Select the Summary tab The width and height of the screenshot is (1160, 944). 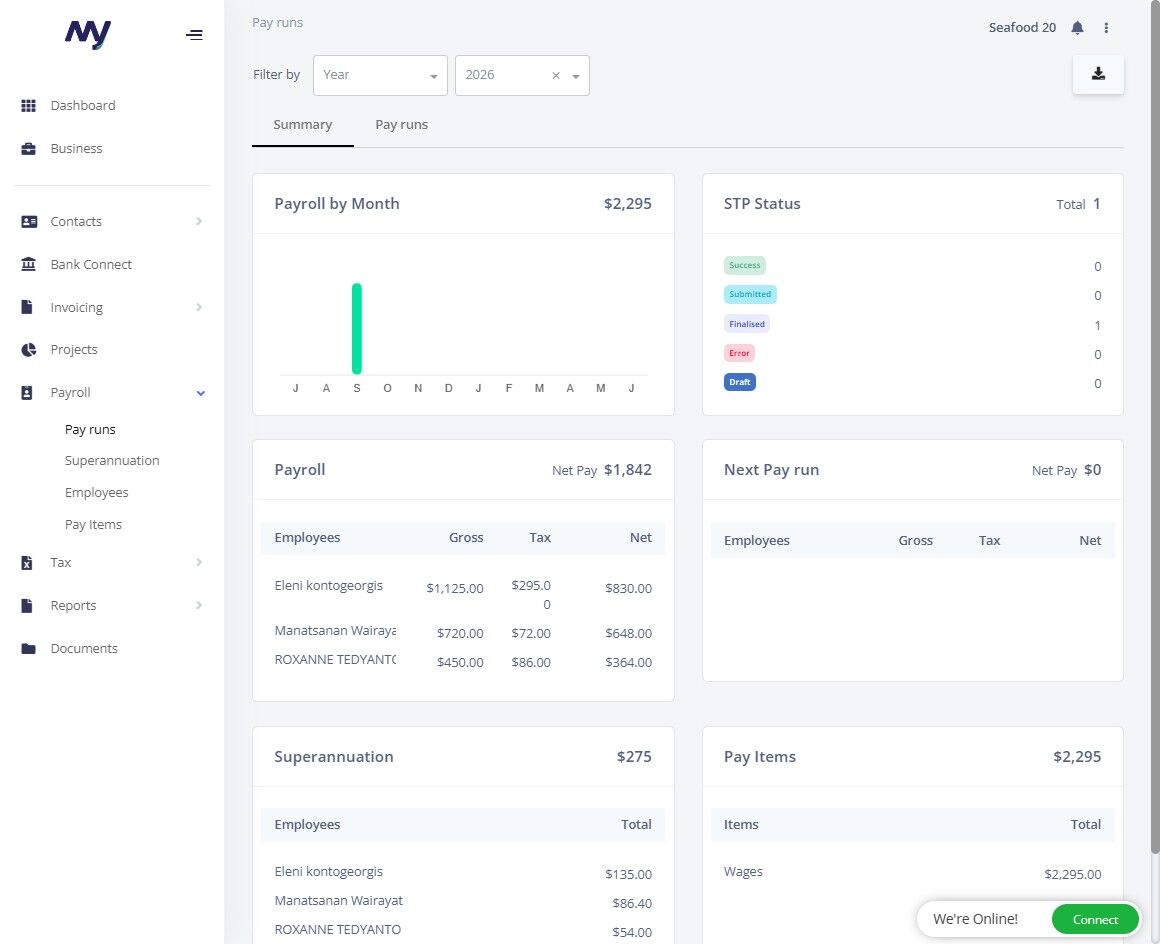point(303,125)
